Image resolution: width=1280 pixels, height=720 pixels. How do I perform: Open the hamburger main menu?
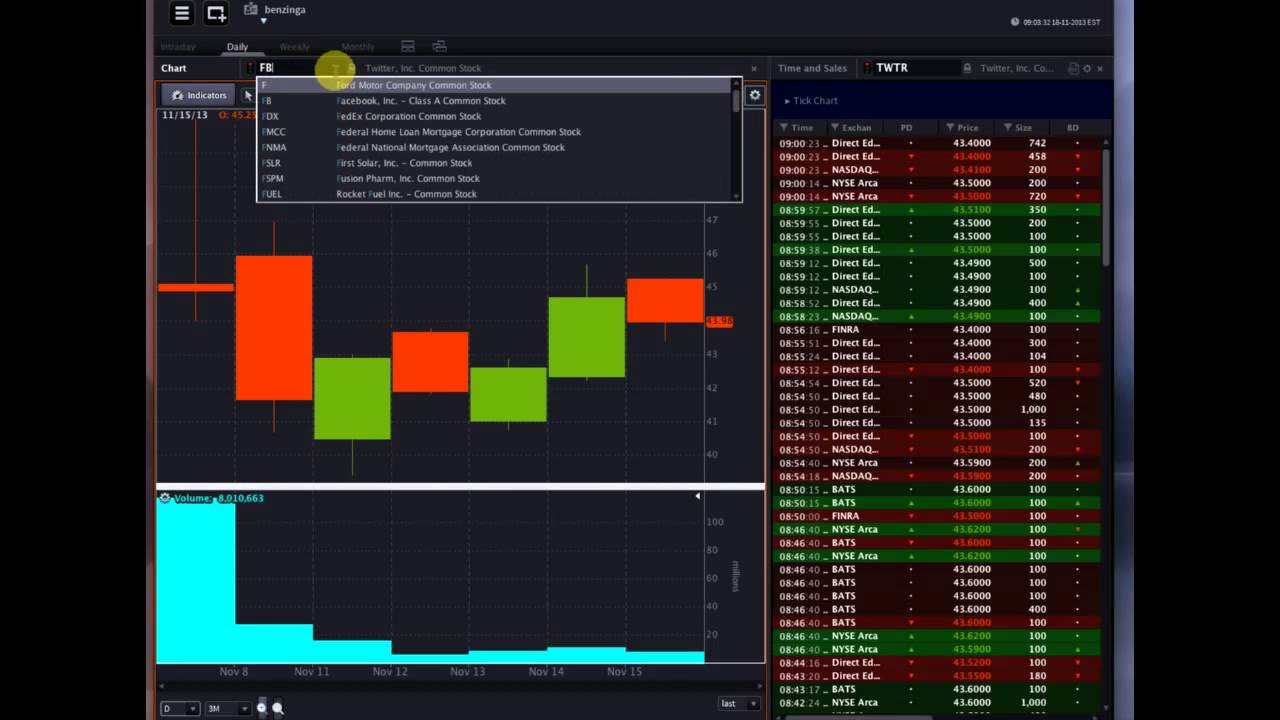click(x=181, y=13)
